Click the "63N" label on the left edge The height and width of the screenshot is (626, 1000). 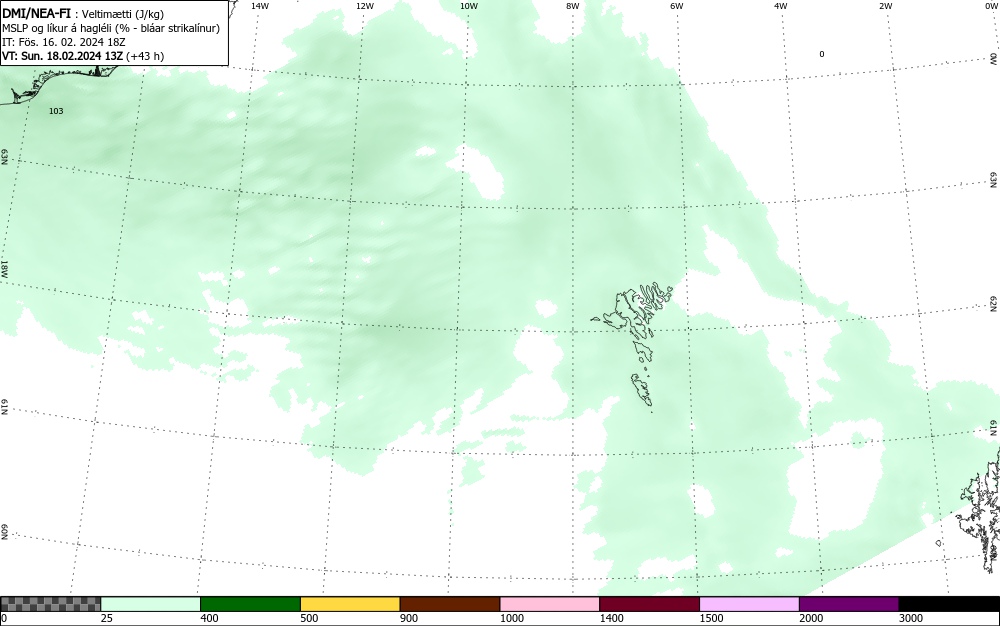(4, 157)
